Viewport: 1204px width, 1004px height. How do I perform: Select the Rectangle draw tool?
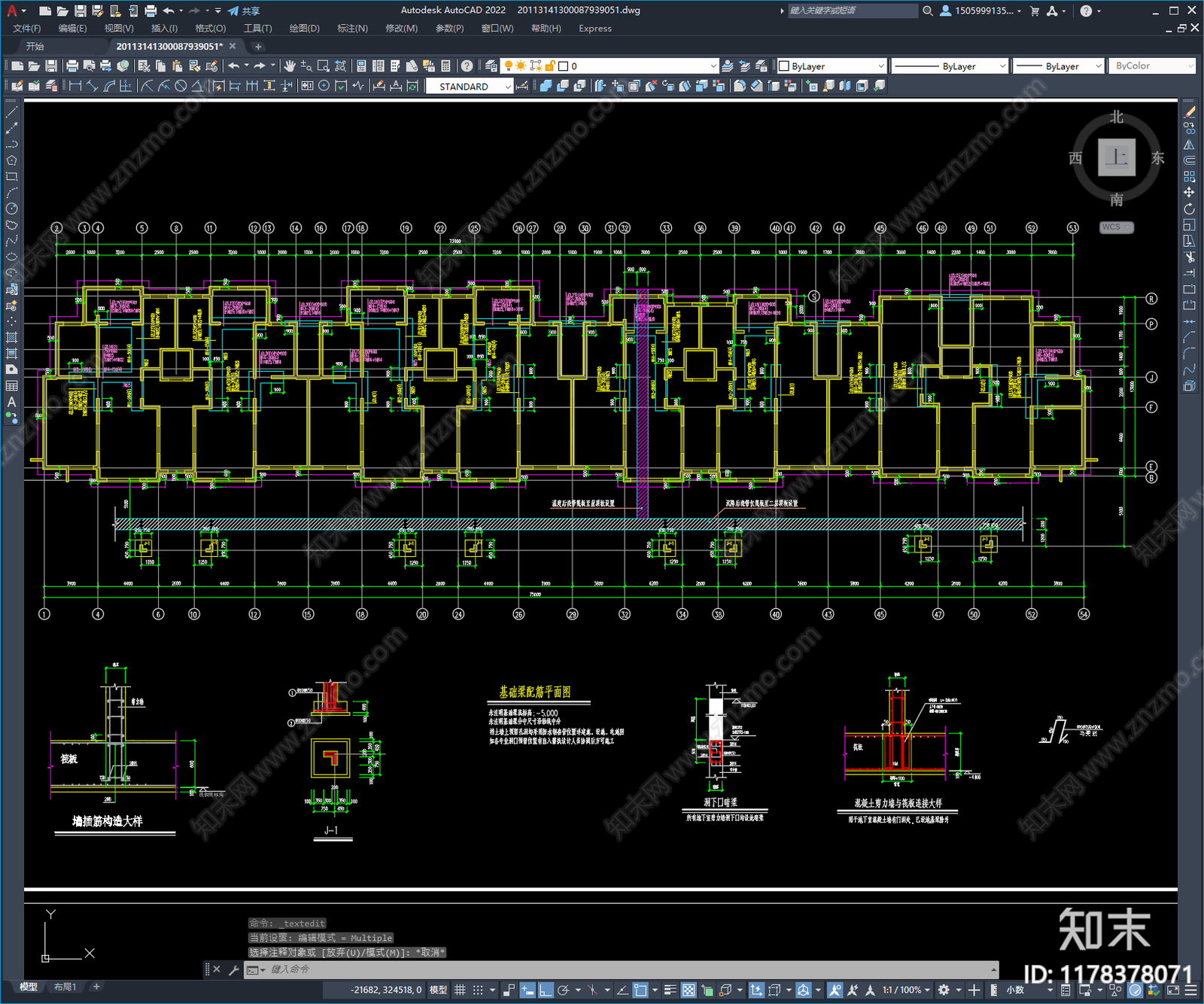tap(11, 177)
